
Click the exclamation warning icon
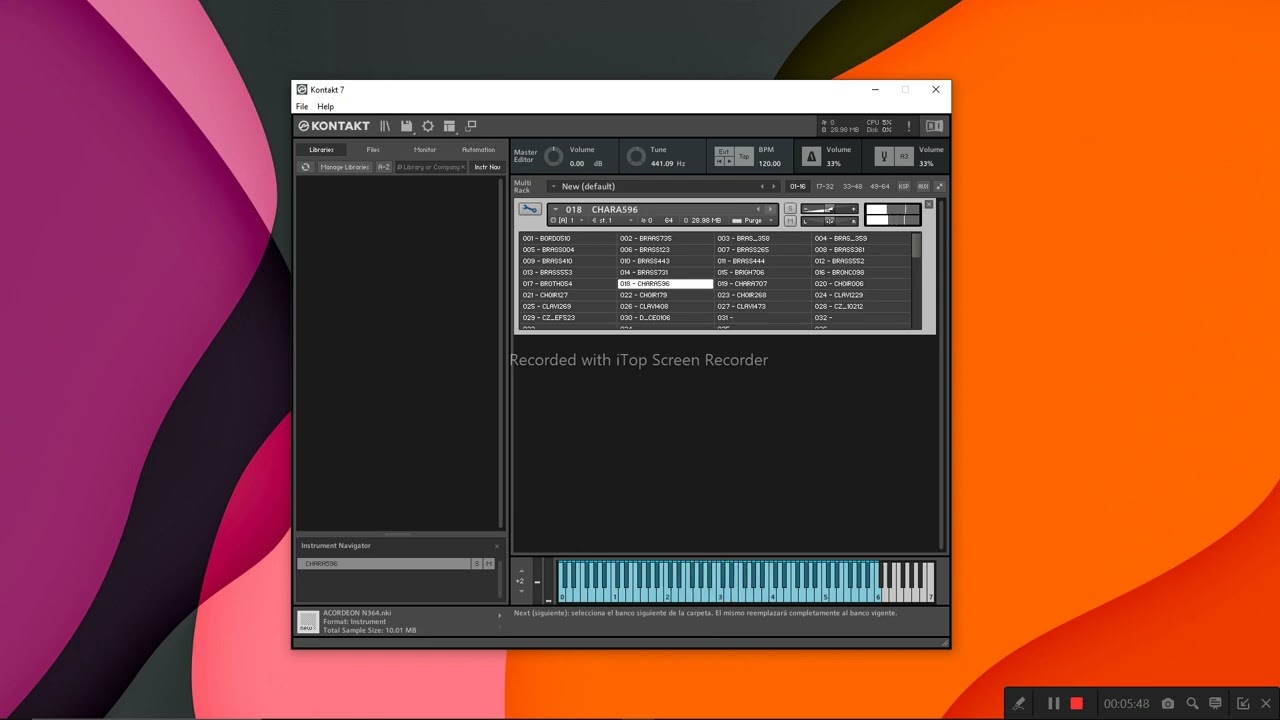[x=909, y=126]
